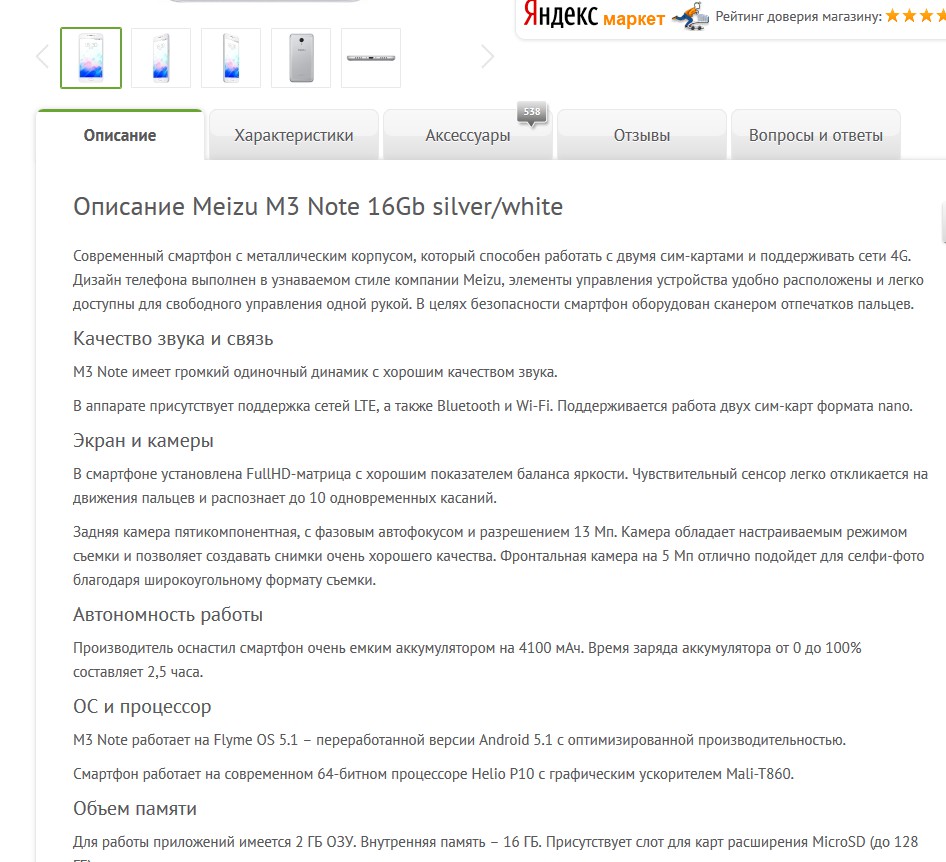Click the Автономность работы heading
Viewport: 946px width, 862px height.
pos(168,615)
